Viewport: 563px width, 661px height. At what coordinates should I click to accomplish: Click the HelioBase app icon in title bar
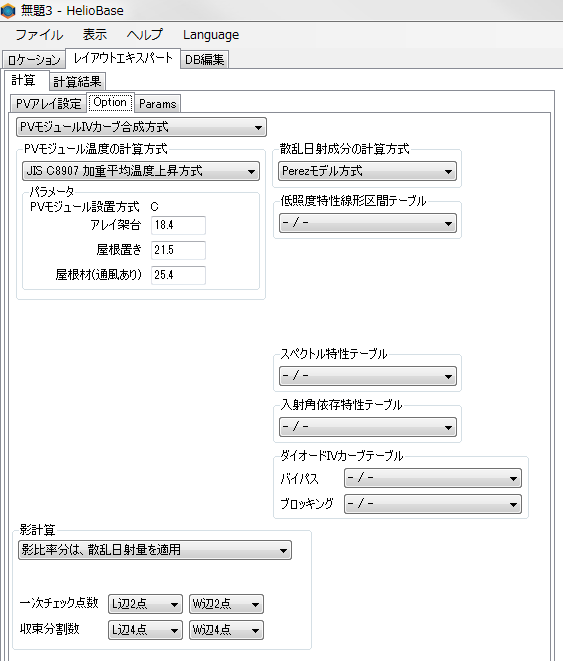[8, 11]
